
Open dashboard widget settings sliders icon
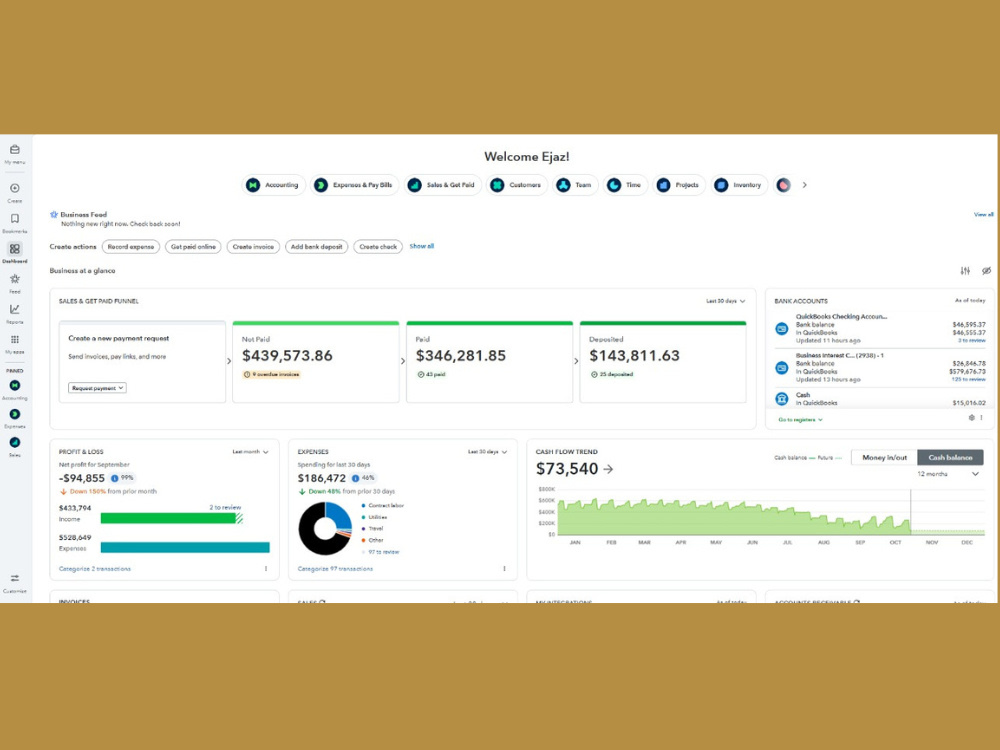coord(965,271)
